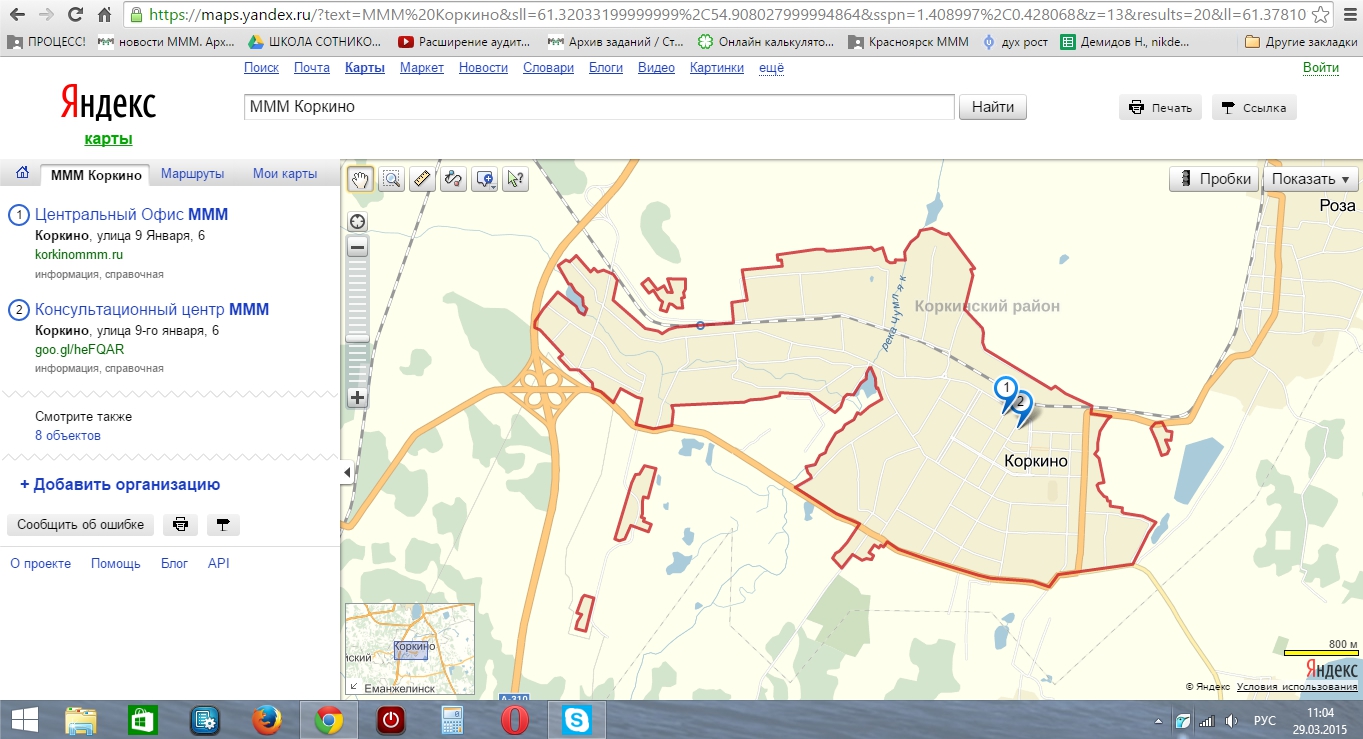Focus the search field containing 'МММ Коркино'
The height and width of the screenshot is (739, 1363).
[599, 107]
